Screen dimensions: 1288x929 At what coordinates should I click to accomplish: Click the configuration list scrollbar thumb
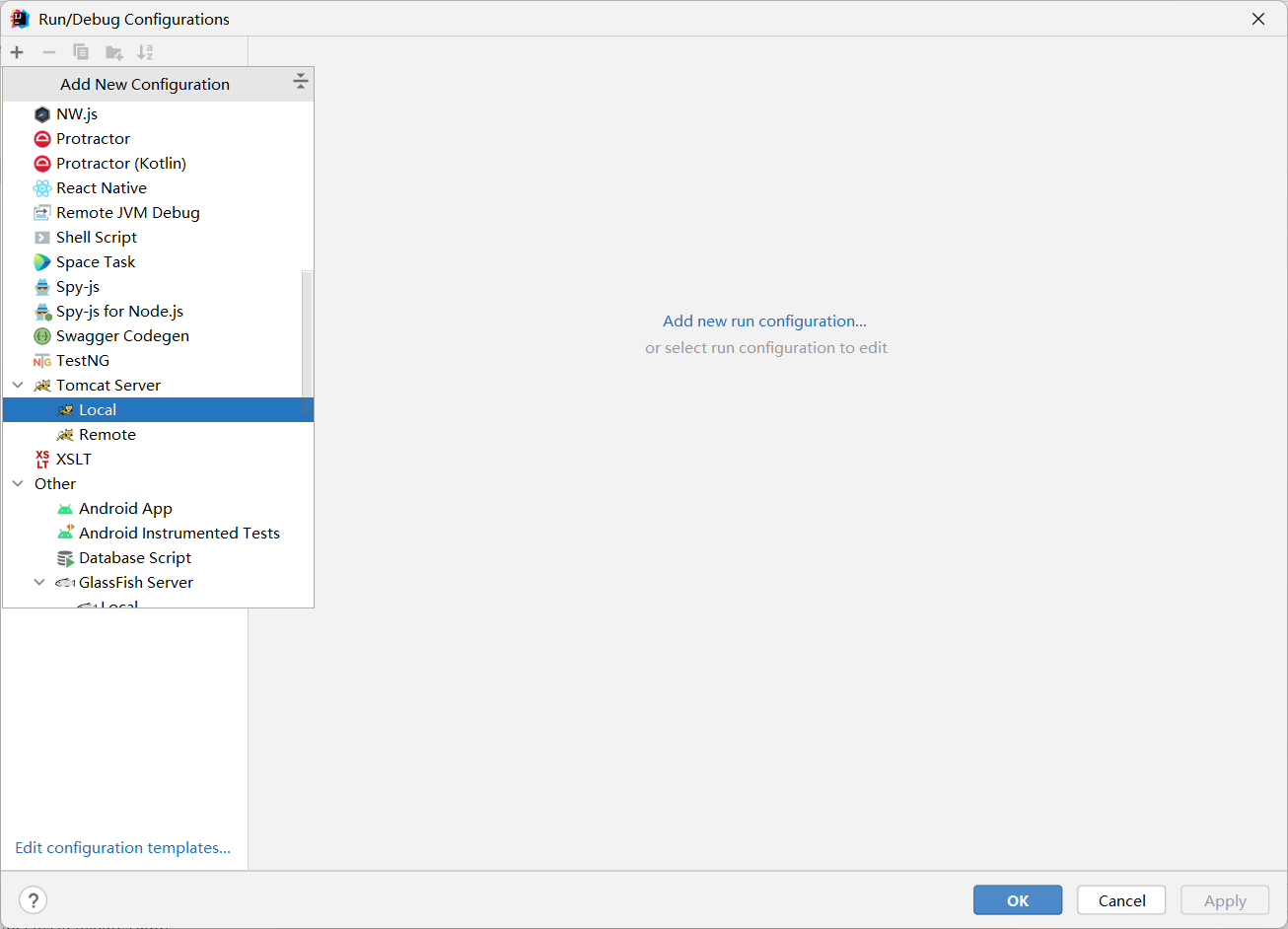click(x=307, y=340)
